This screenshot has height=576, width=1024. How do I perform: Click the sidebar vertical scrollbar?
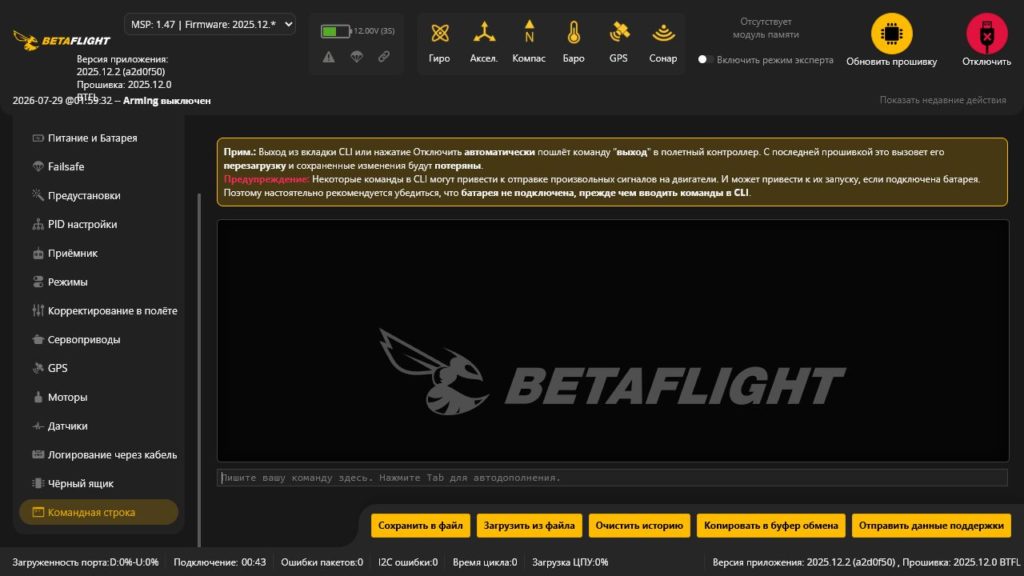199,369
